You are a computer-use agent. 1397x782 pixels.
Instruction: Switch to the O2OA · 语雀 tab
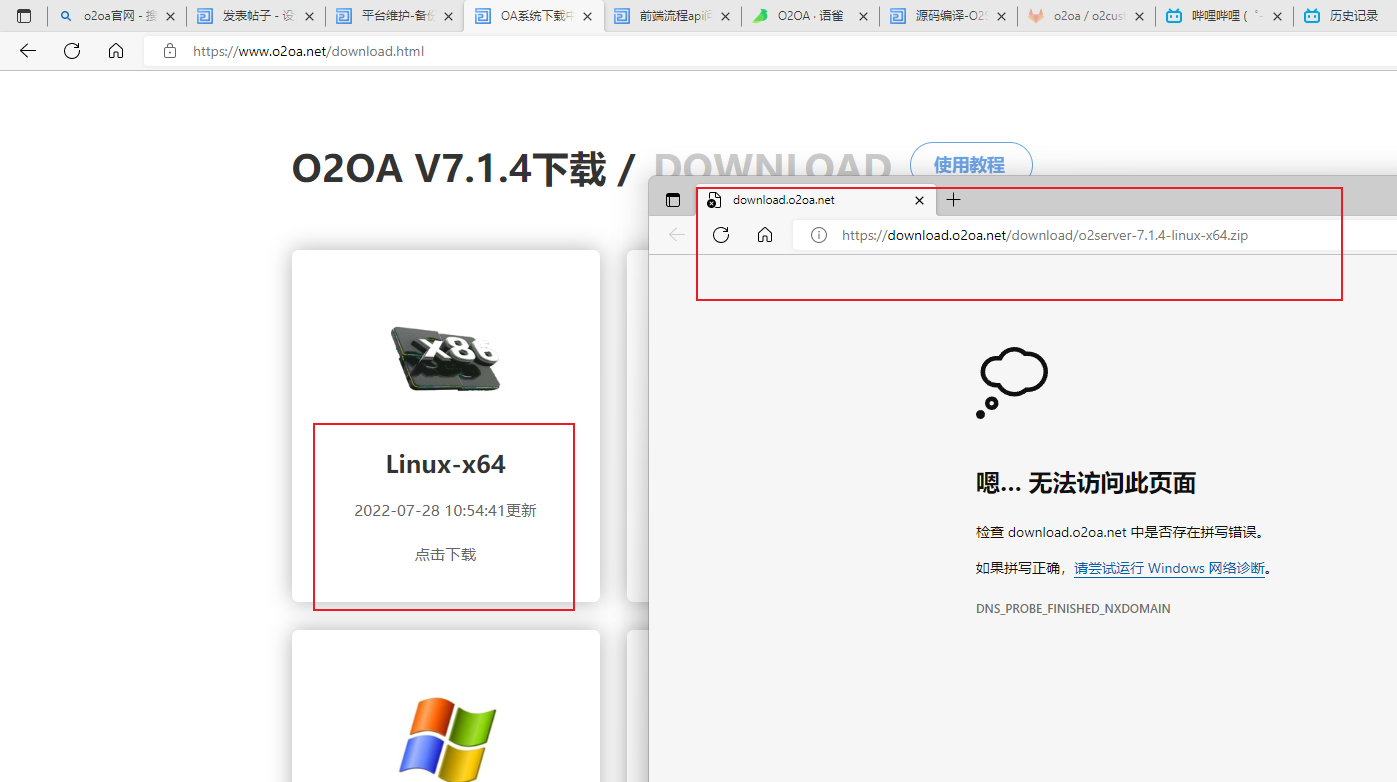[x=811, y=16]
